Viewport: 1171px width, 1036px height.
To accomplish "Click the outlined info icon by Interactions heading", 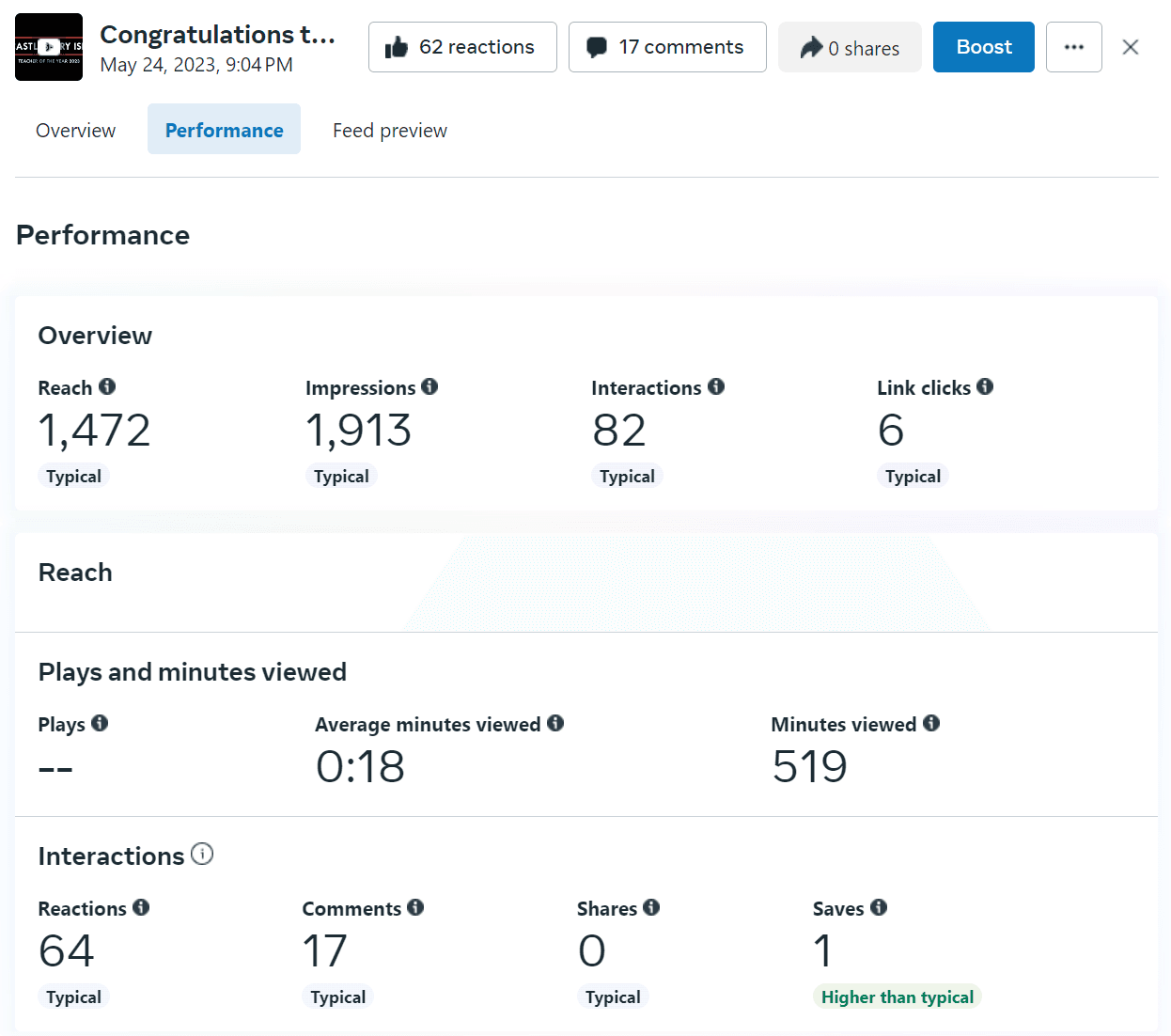I will tap(202, 854).
